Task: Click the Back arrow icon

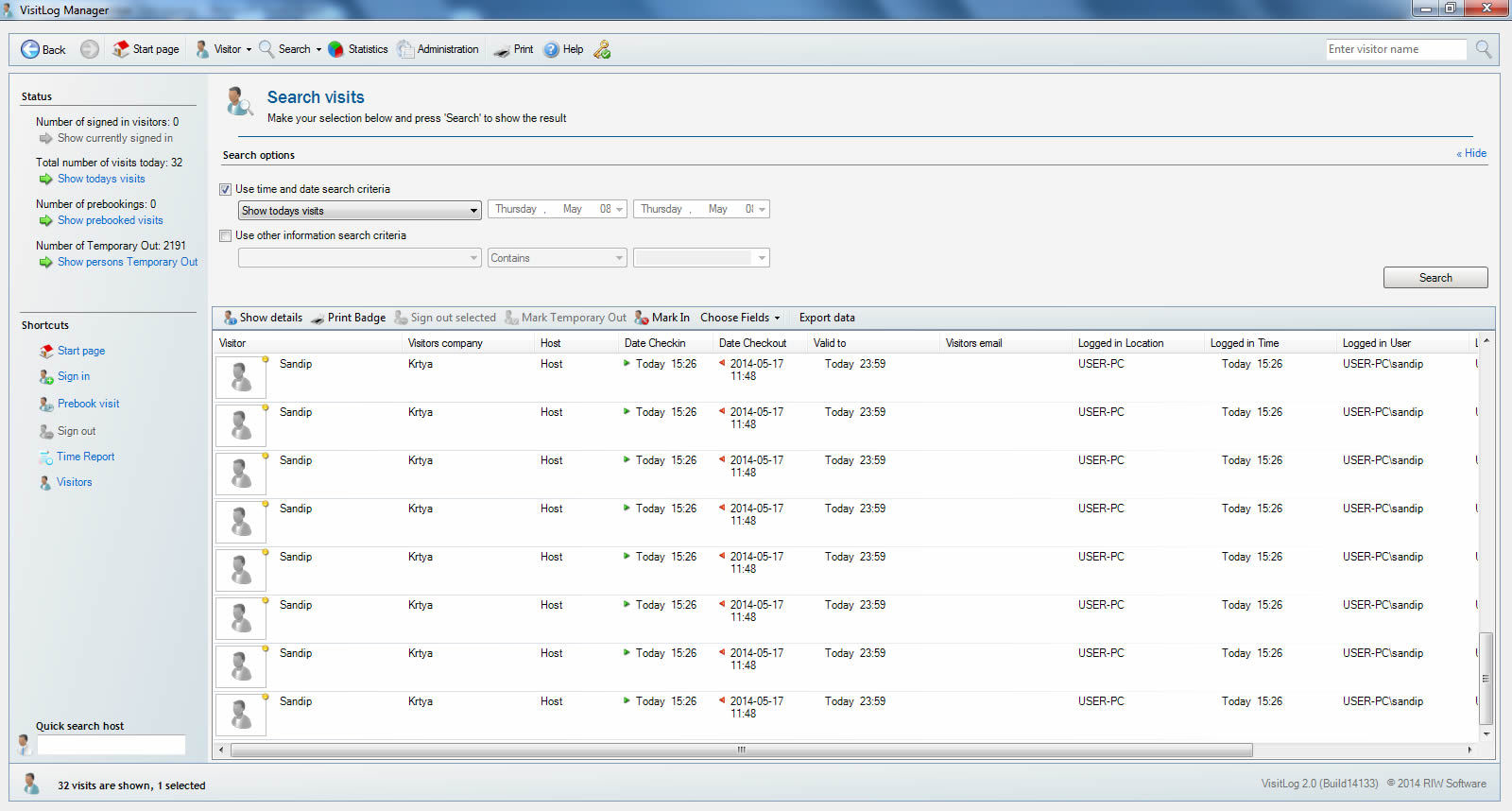Action: coord(30,49)
